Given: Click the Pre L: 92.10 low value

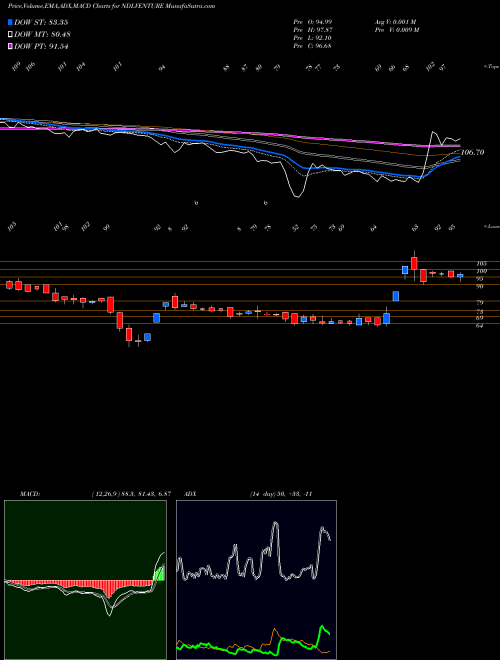Looking at the screenshot, I should pyautogui.click(x=312, y=38).
